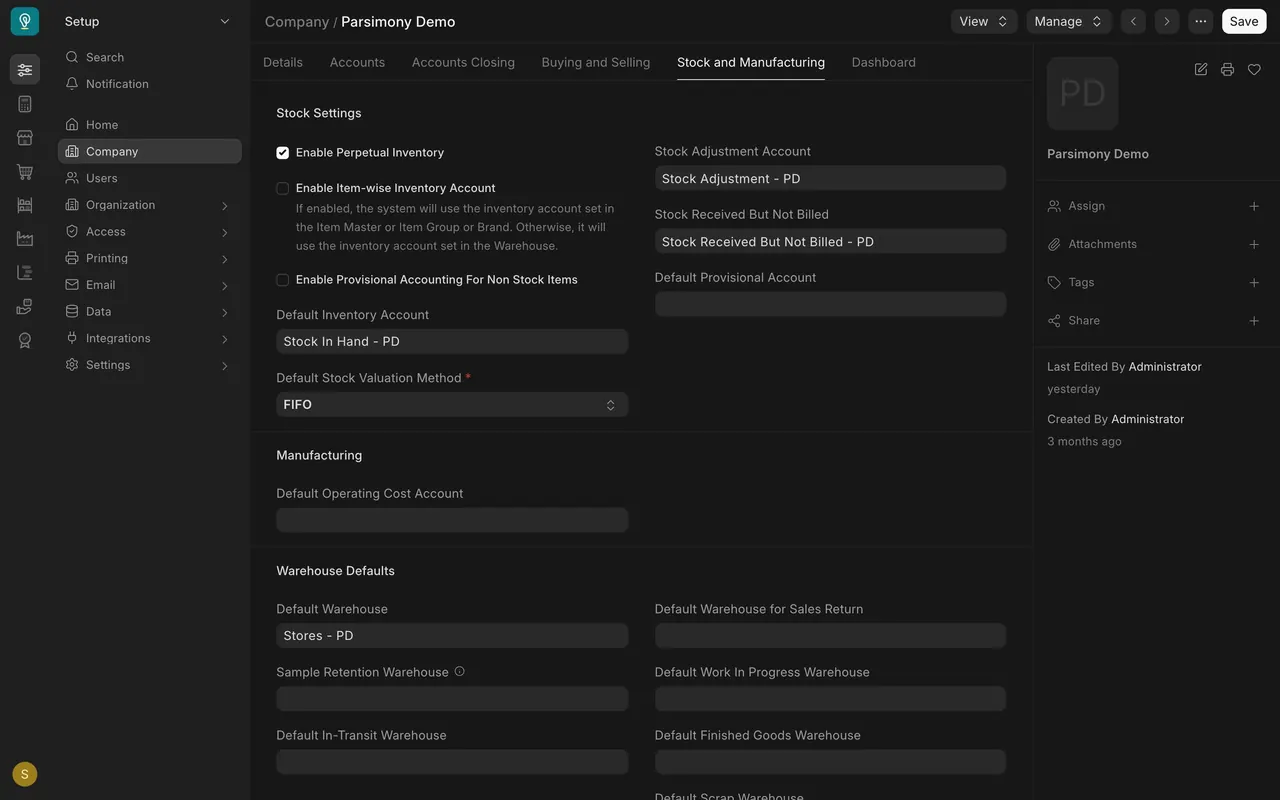This screenshot has width=1280, height=800.
Task: Open the View dropdown
Action: [x=984, y=21]
